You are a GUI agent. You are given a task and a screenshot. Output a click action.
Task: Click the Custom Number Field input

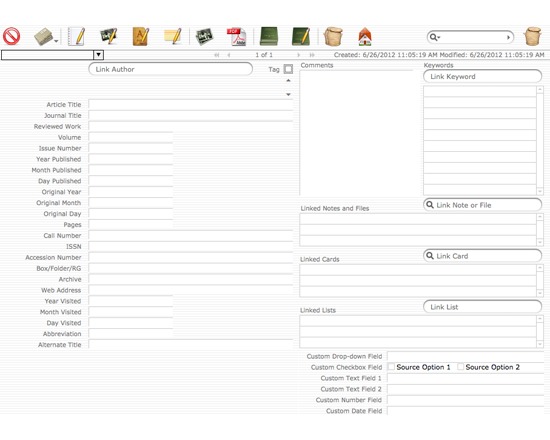tap(465, 400)
